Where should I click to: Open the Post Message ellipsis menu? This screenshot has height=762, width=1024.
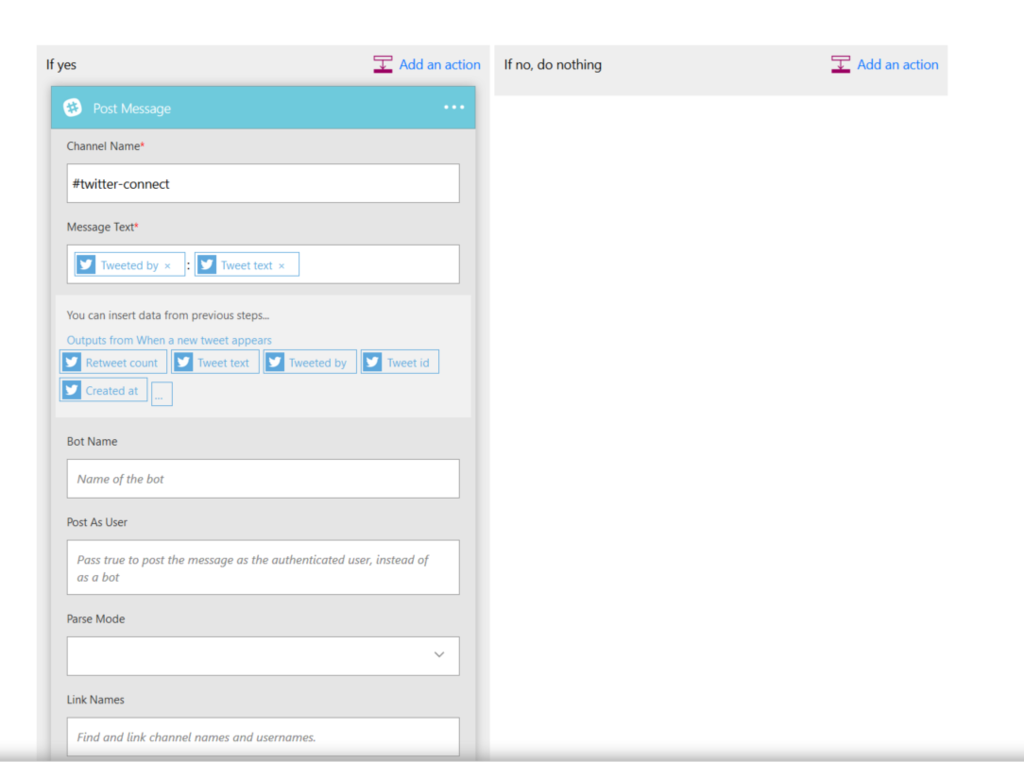(x=454, y=107)
